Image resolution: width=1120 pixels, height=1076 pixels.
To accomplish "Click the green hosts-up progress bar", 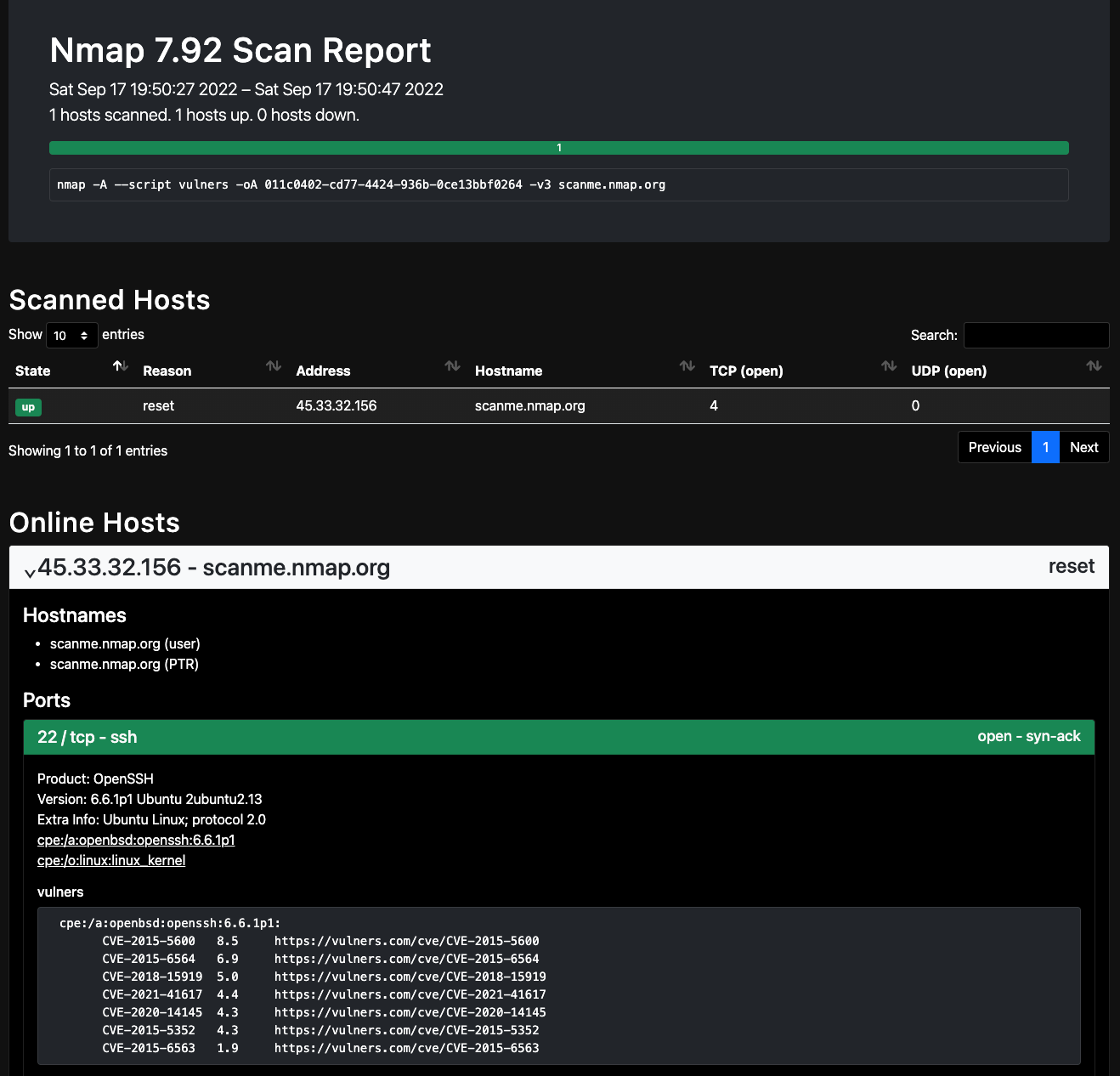I will 559,148.
